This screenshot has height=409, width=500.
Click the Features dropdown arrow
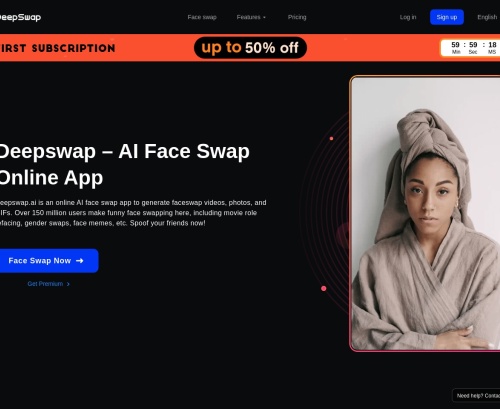264,17
